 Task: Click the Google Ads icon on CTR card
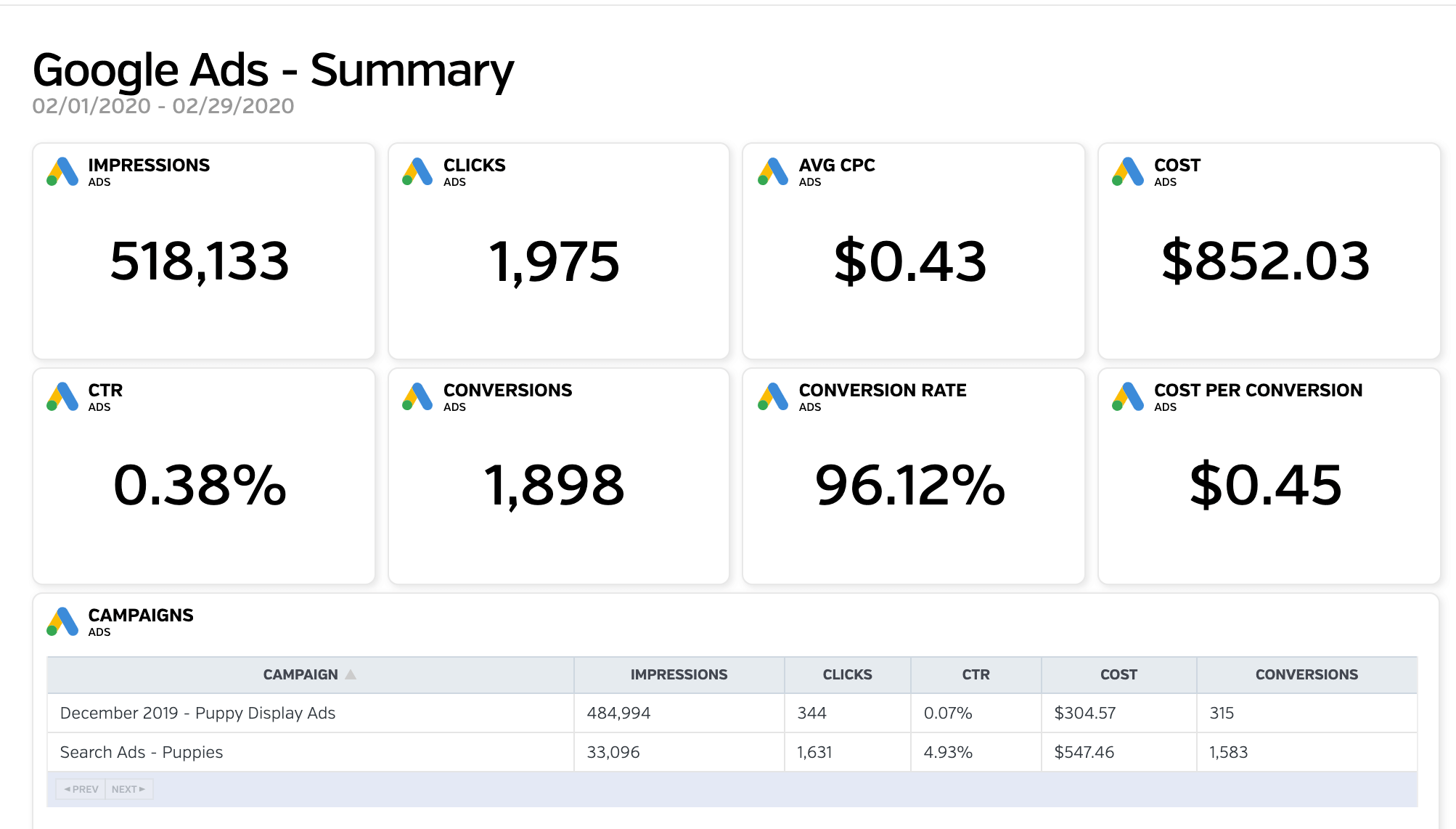pyautogui.click(x=64, y=397)
